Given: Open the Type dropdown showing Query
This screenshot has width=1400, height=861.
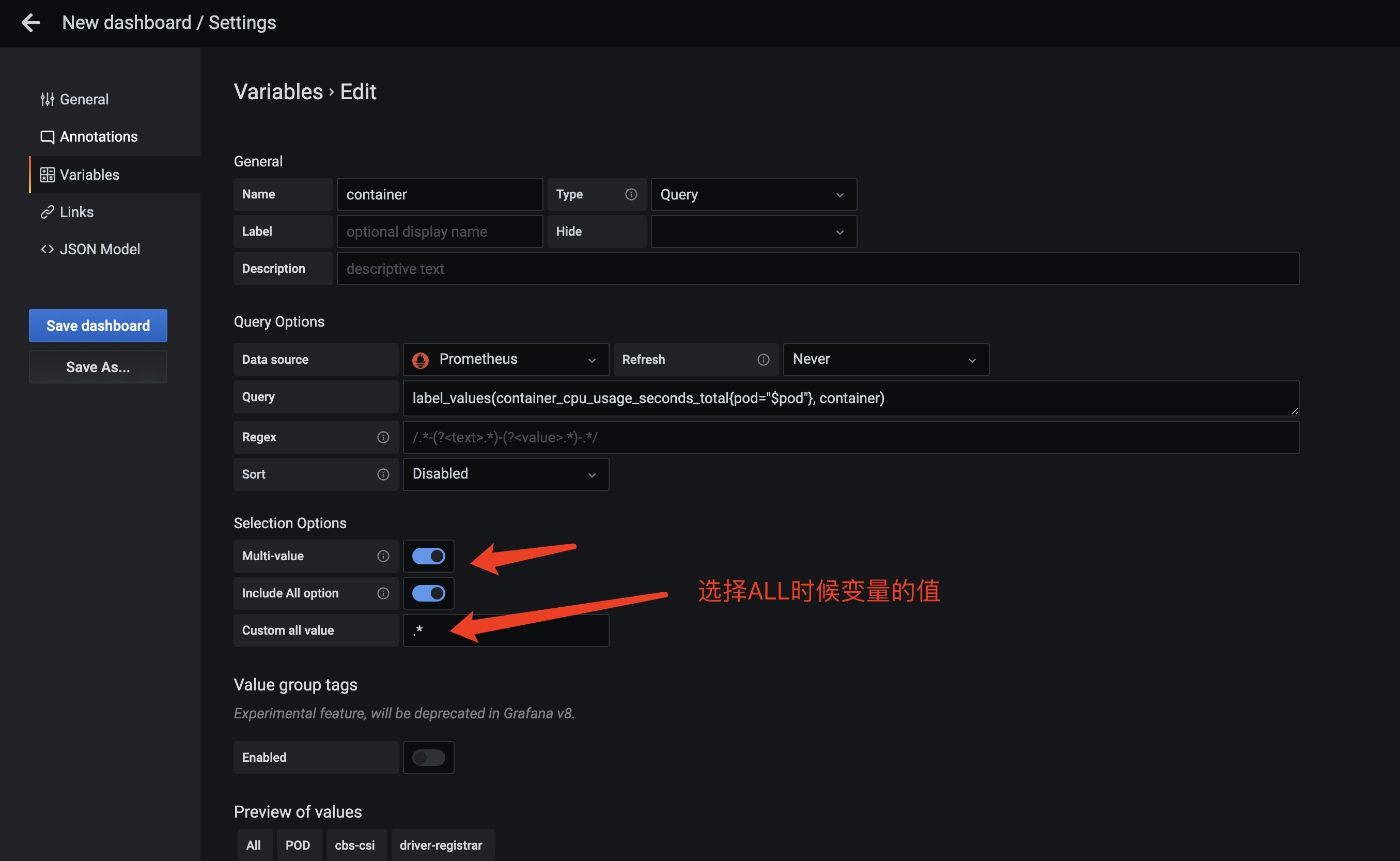Looking at the screenshot, I should tap(754, 194).
